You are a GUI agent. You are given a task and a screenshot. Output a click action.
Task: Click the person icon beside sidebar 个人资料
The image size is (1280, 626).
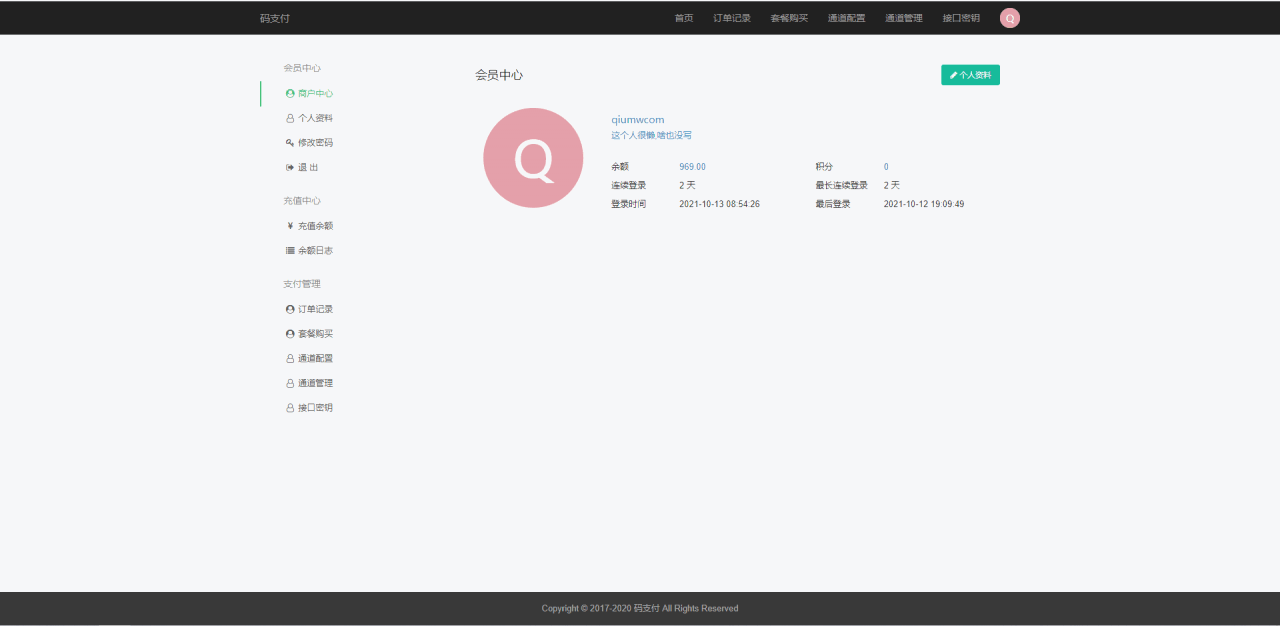(x=290, y=119)
